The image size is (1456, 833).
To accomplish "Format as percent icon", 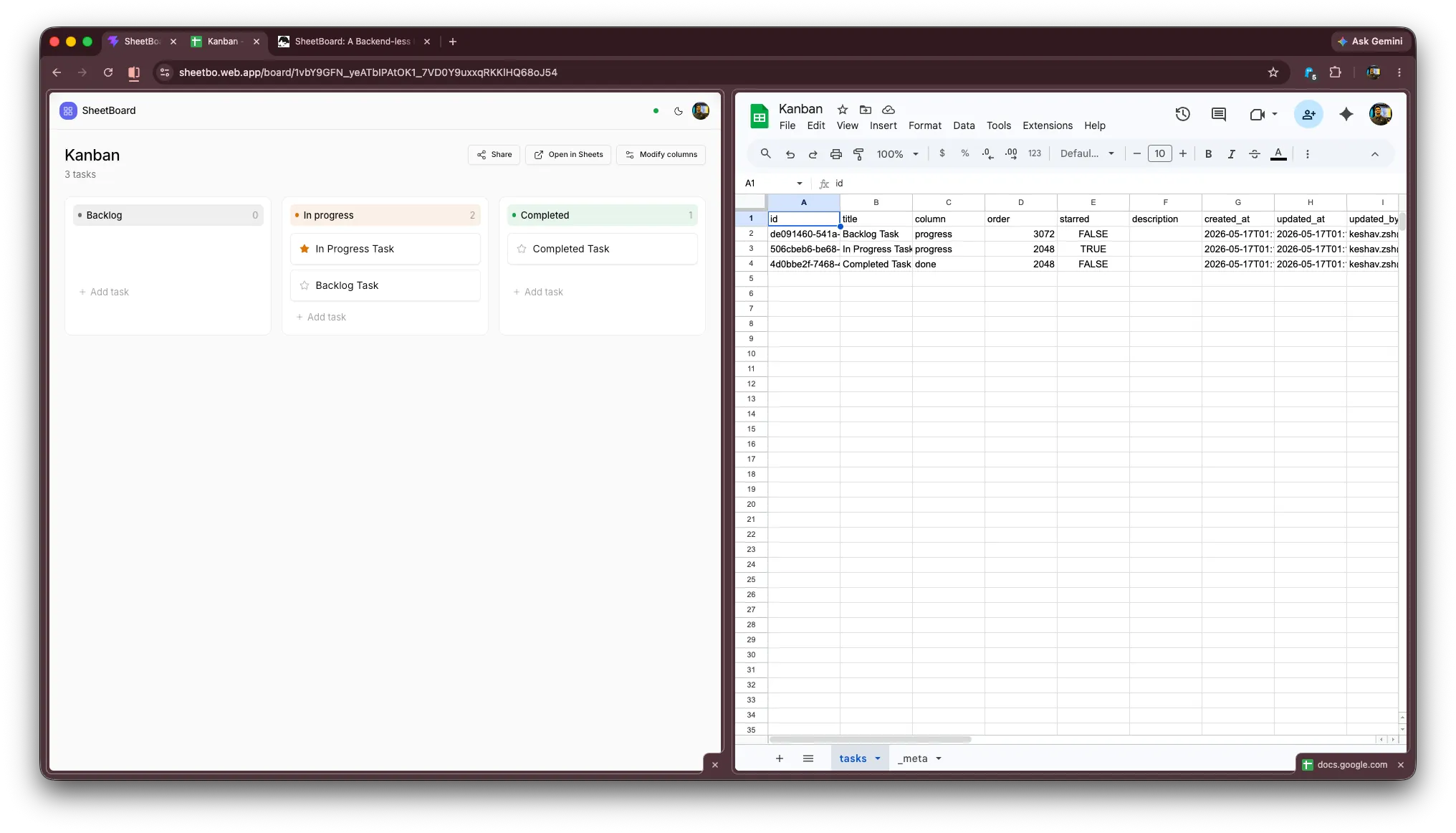I will point(964,153).
